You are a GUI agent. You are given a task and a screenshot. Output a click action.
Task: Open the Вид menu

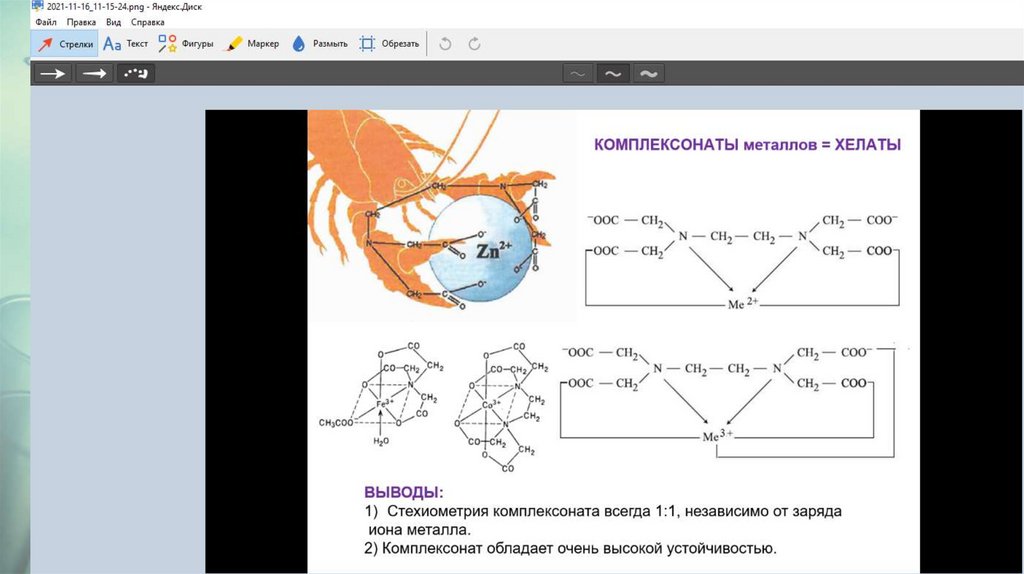pyautogui.click(x=113, y=21)
